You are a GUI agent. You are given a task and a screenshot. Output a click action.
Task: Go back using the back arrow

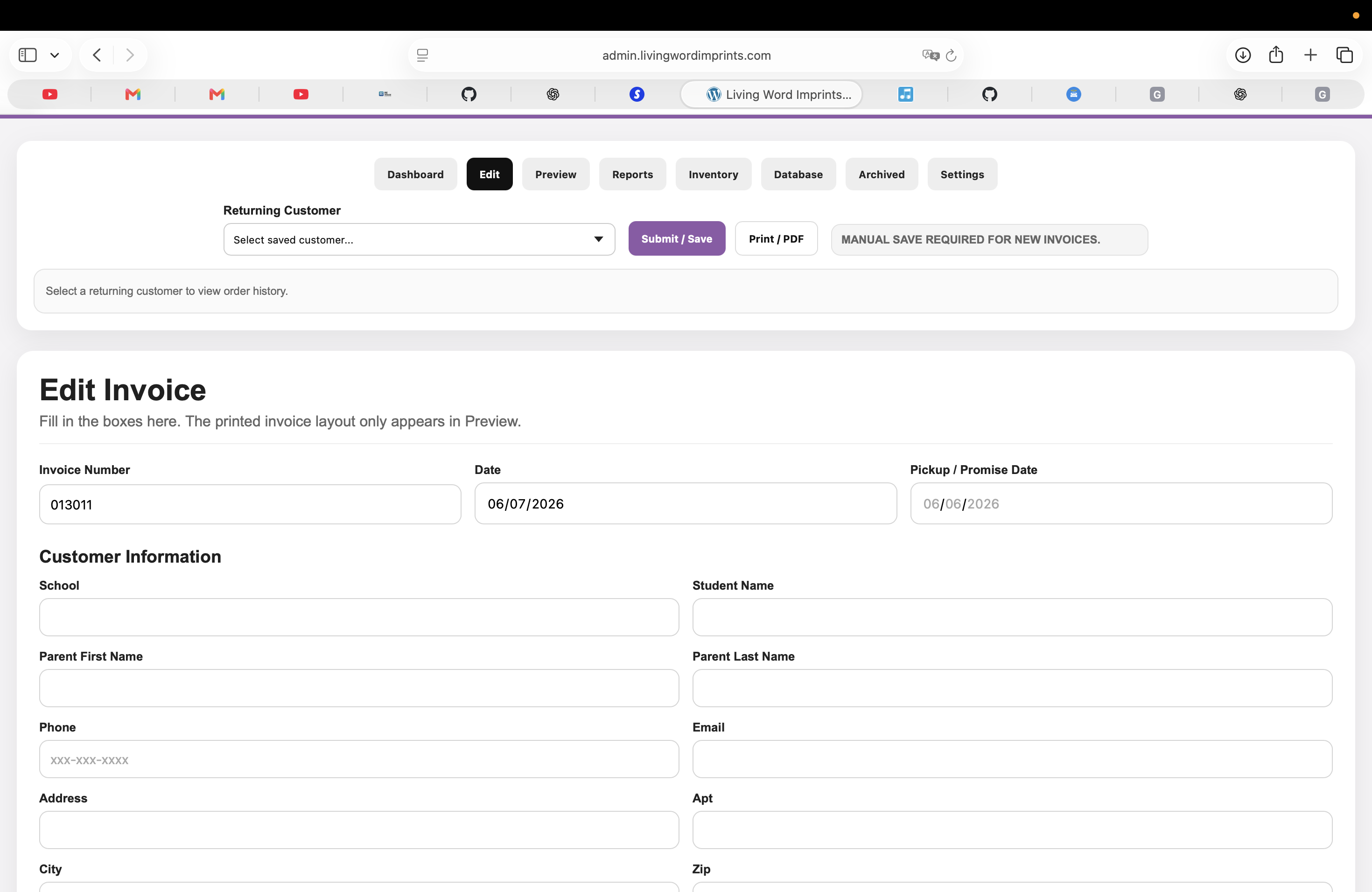coord(97,56)
